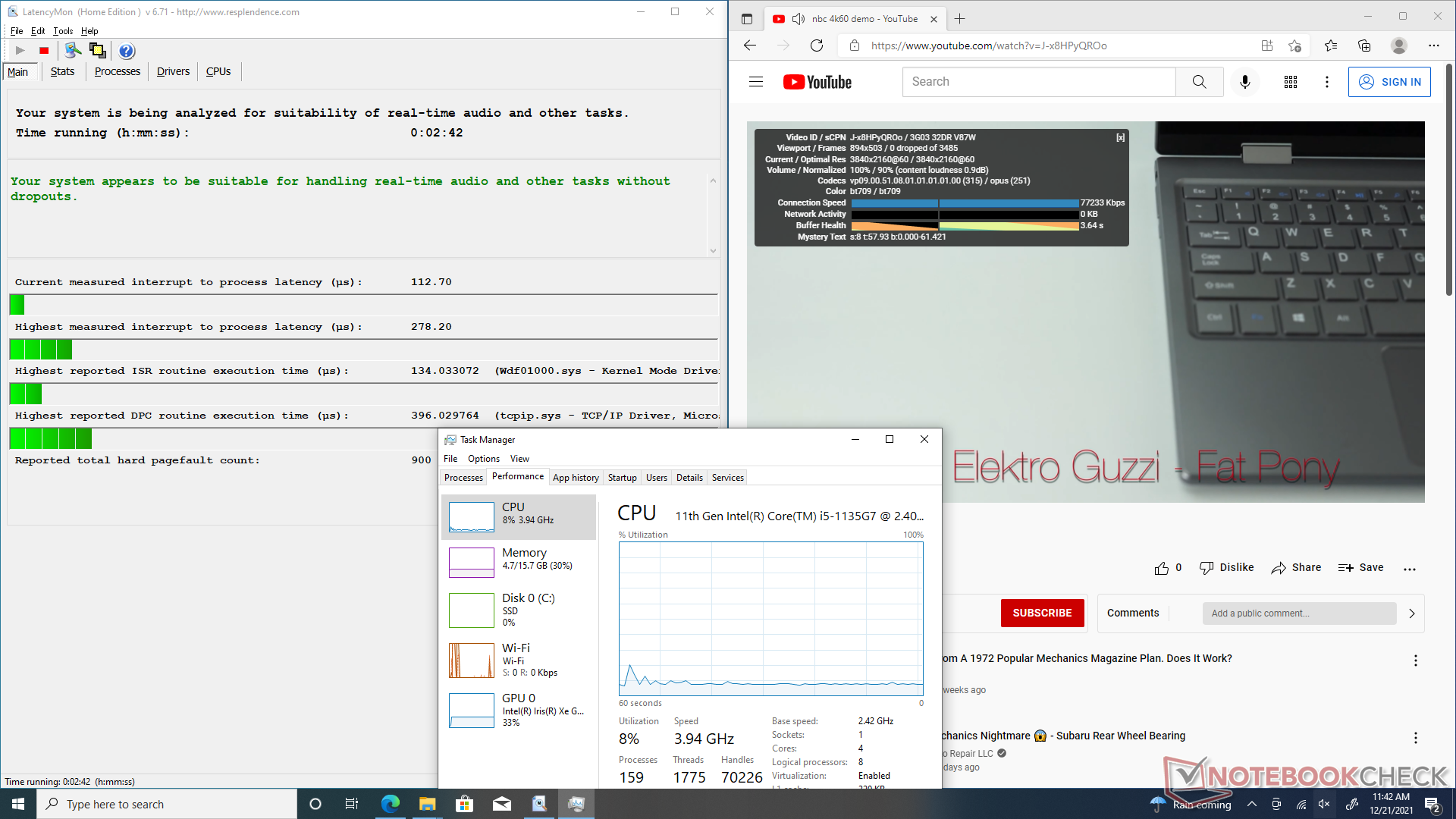Open YouTube apps grid icon

[x=1291, y=82]
